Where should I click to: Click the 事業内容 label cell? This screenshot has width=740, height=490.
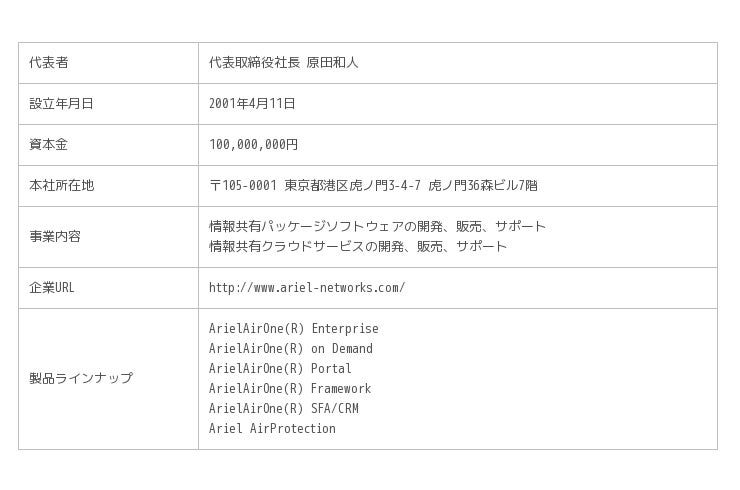[55, 237]
